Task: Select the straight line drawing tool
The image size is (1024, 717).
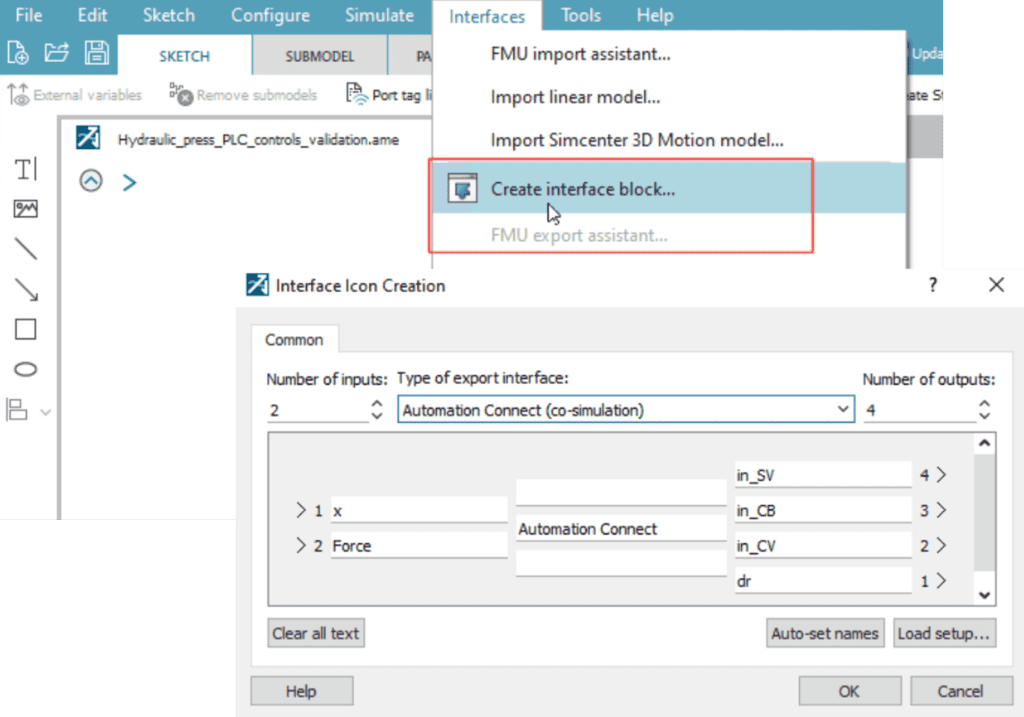Action: click(26, 249)
